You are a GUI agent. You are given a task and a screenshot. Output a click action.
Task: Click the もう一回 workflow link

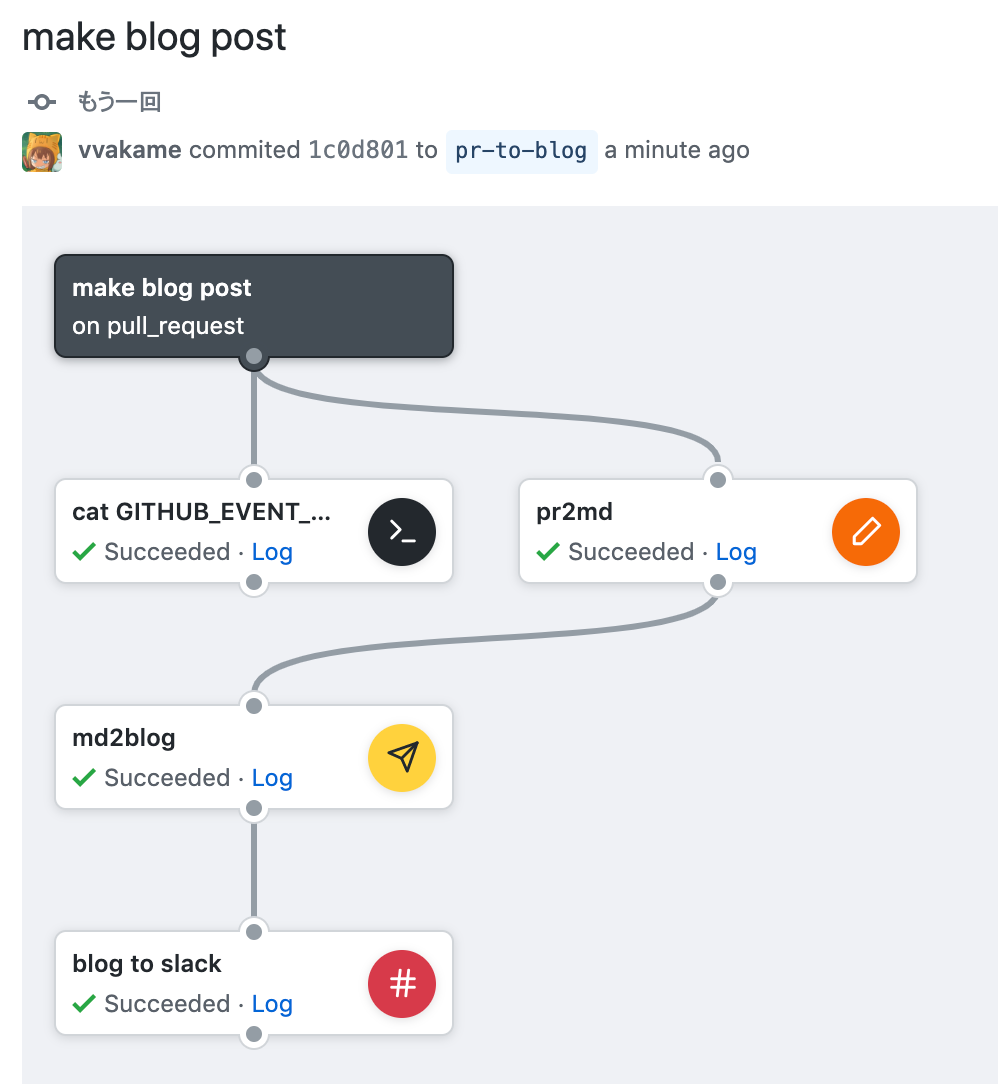click(x=120, y=101)
